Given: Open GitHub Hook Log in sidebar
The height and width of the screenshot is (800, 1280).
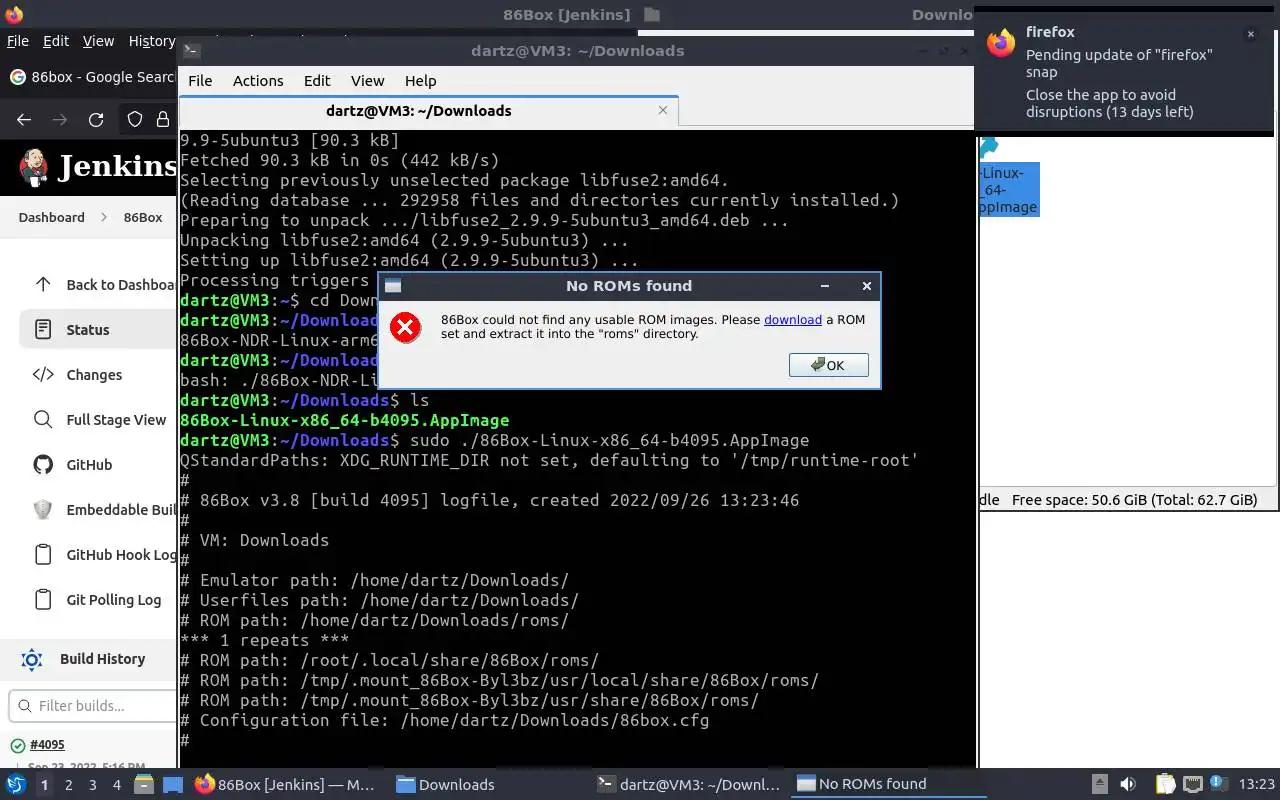Looking at the screenshot, I should [x=121, y=555].
